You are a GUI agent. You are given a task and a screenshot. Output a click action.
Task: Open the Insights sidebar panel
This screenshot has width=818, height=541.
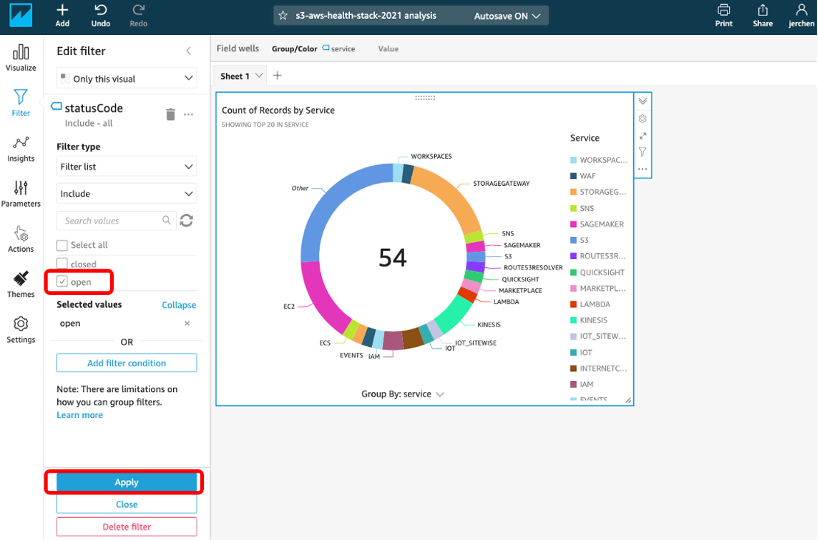pos(20,147)
